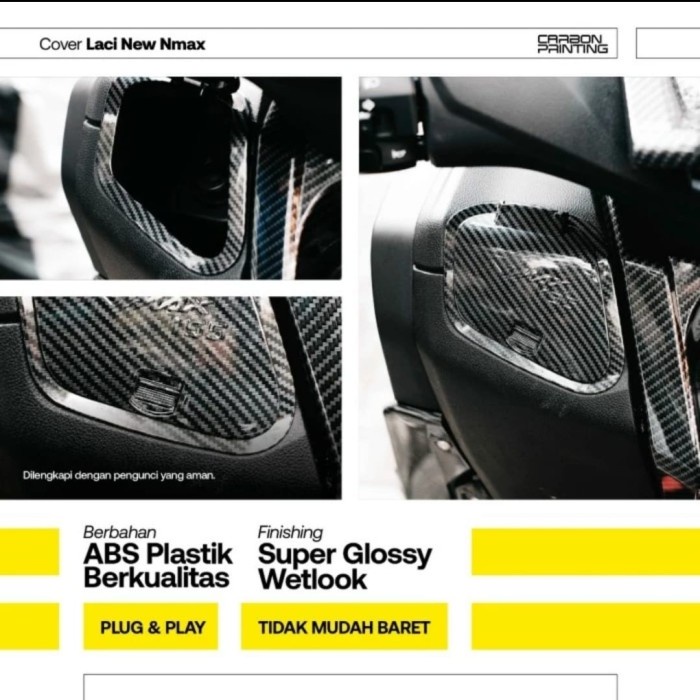Click the lock latch on the right photo cover
The width and height of the screenshot is (700, 700).
click(x=523, y=338)
